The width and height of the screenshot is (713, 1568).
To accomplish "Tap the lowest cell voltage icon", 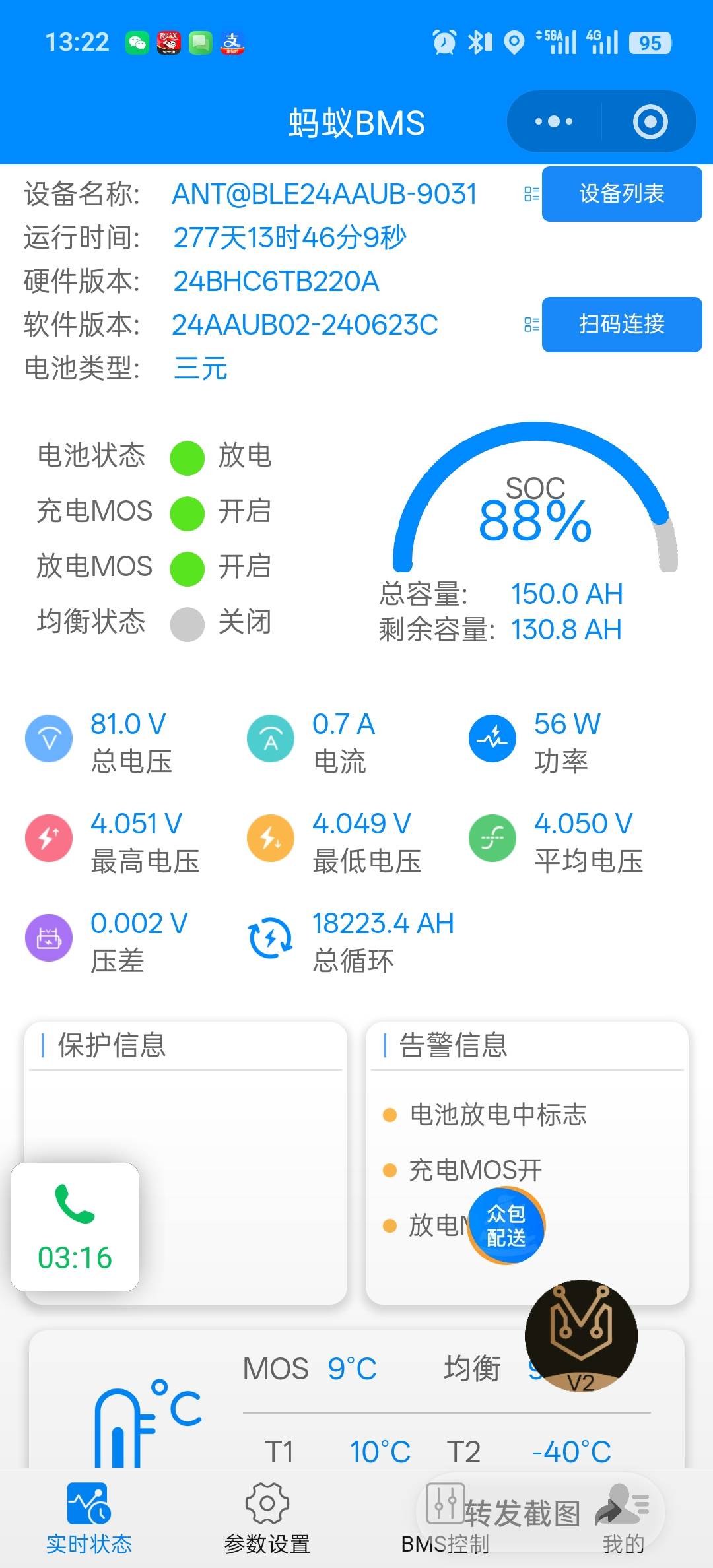I will pos(270,837).
